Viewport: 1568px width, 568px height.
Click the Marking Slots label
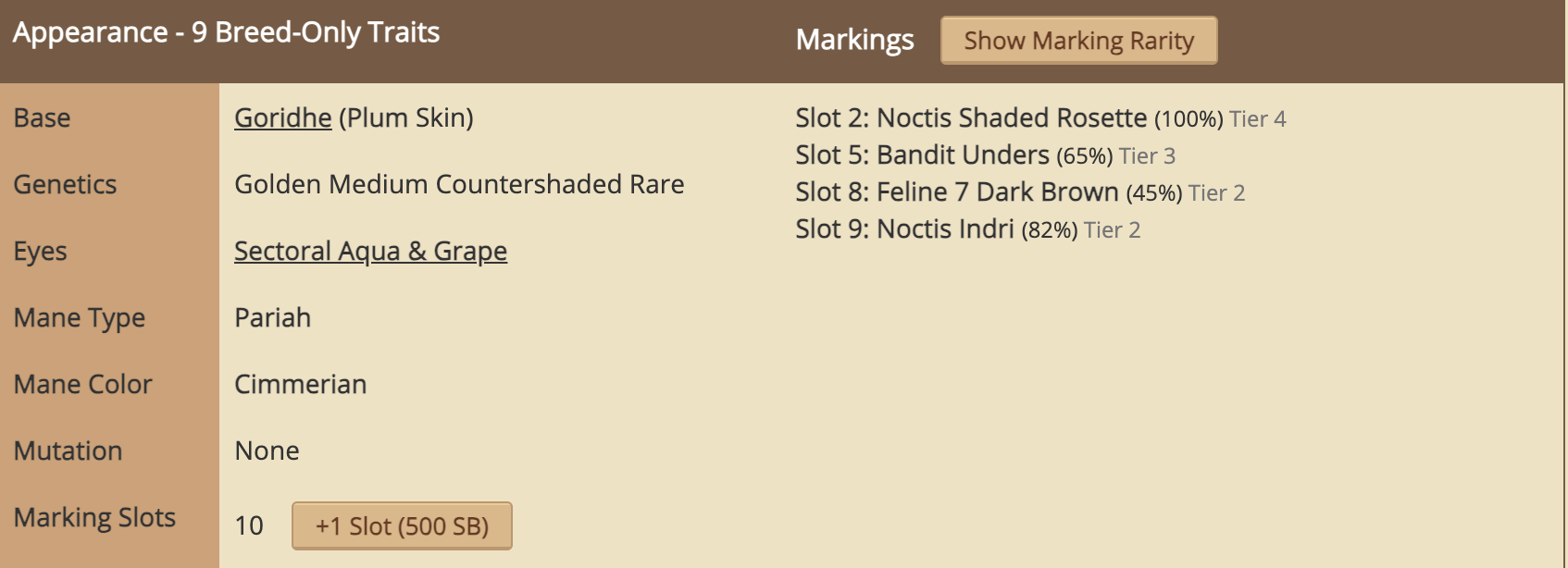[94, 518]
